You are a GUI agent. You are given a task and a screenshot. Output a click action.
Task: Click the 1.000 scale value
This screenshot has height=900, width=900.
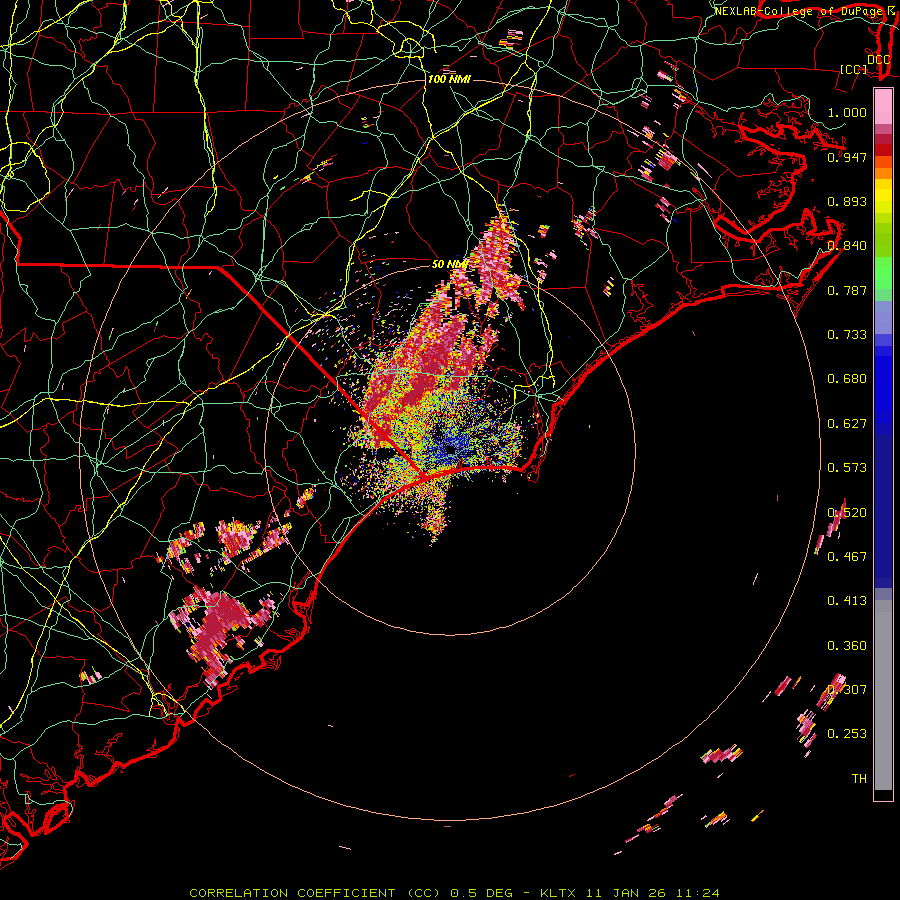pyautogui.click(x=847, y=112)
